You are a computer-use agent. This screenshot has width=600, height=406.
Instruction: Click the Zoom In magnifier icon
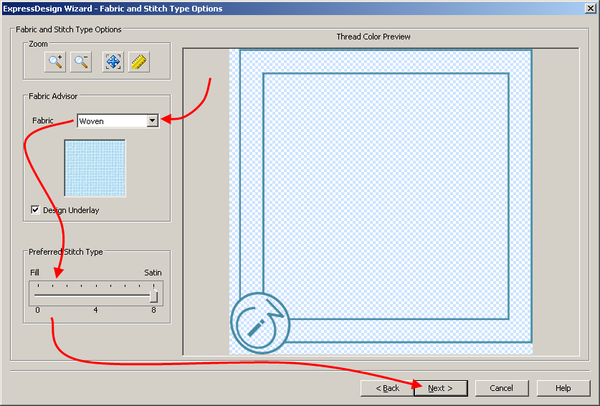[x=55, y=62]
